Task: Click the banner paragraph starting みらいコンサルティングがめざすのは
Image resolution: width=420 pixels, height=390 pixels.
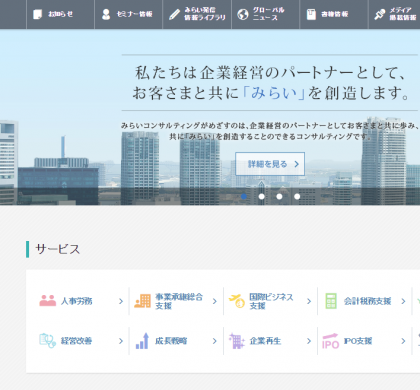Action: pos(270,131)
